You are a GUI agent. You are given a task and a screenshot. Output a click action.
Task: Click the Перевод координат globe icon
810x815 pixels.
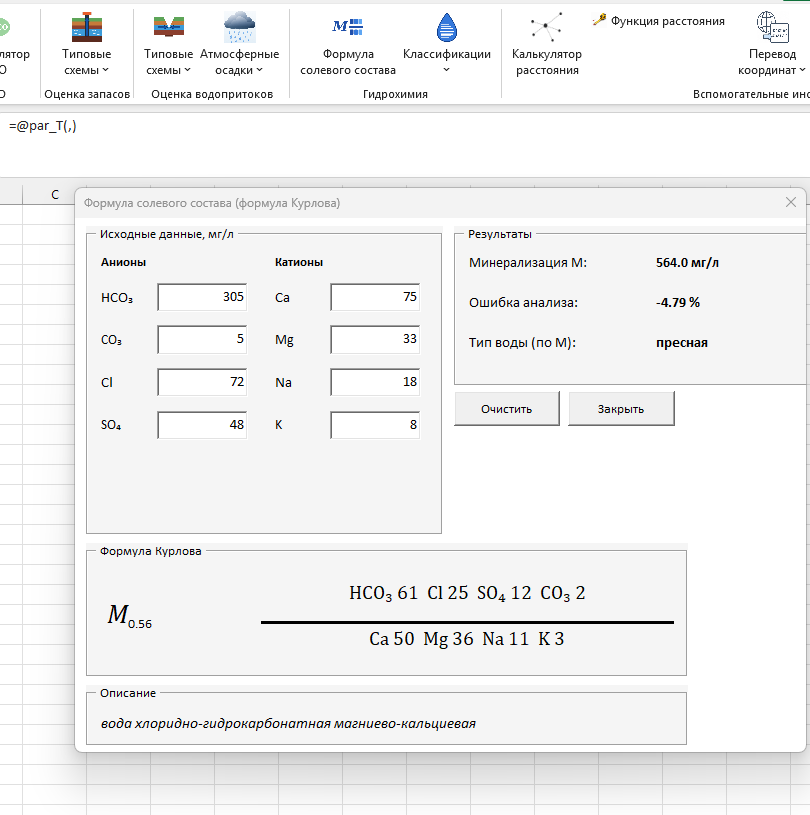(772, 27)
